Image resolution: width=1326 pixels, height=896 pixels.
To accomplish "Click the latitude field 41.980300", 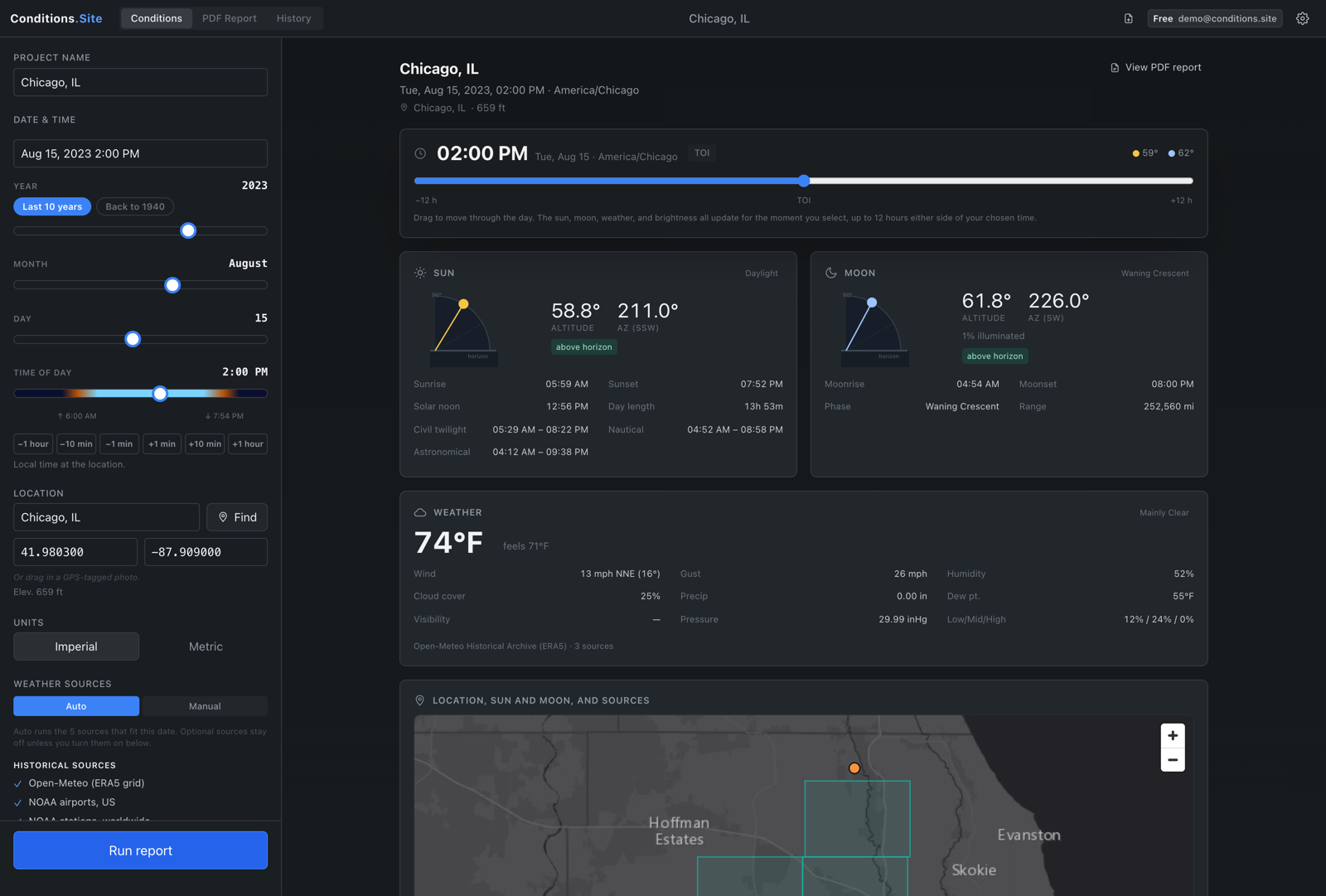I will pyautogui.click(x=75, y=552).
